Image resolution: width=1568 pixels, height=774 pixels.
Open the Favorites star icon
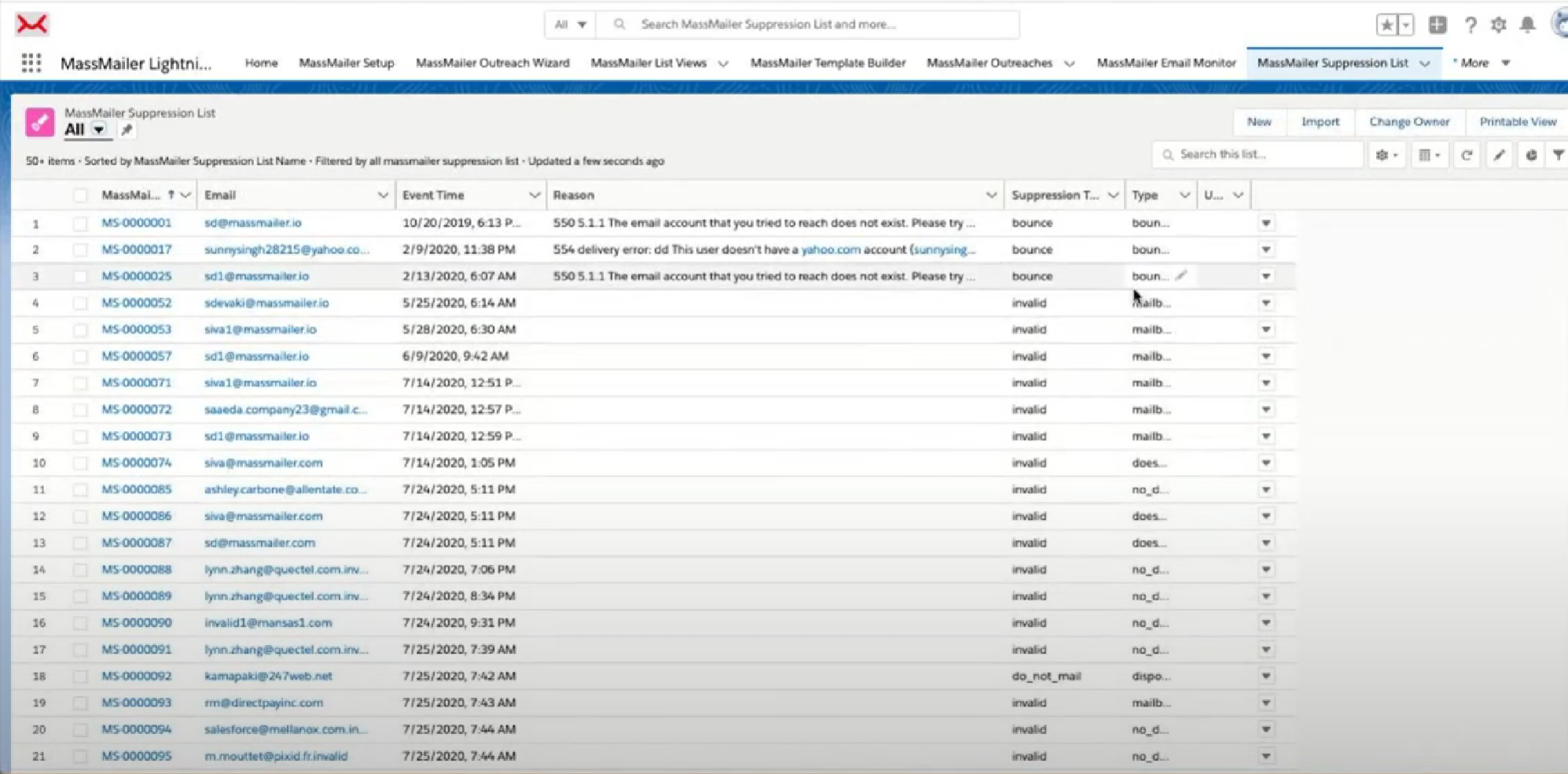[1386, 24]
